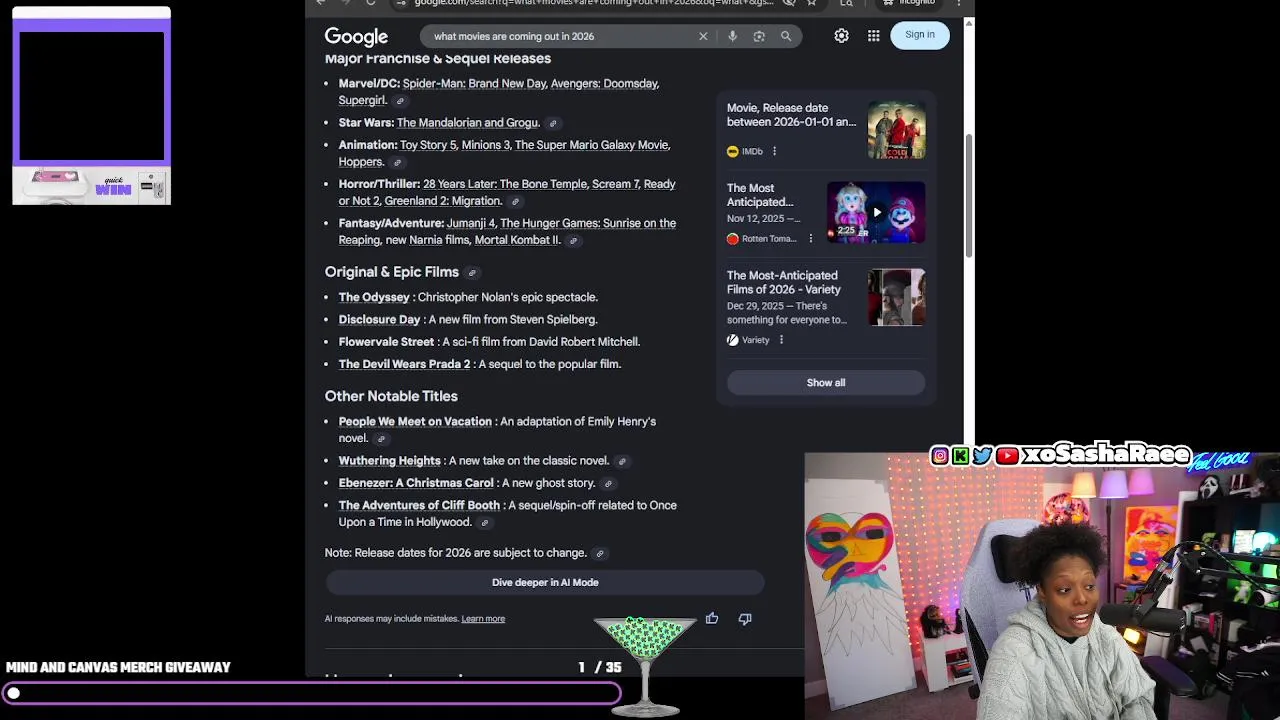Click Dive deeper in AI Mode
This screenshot has width=1280, height=720.
pos(545,583)
